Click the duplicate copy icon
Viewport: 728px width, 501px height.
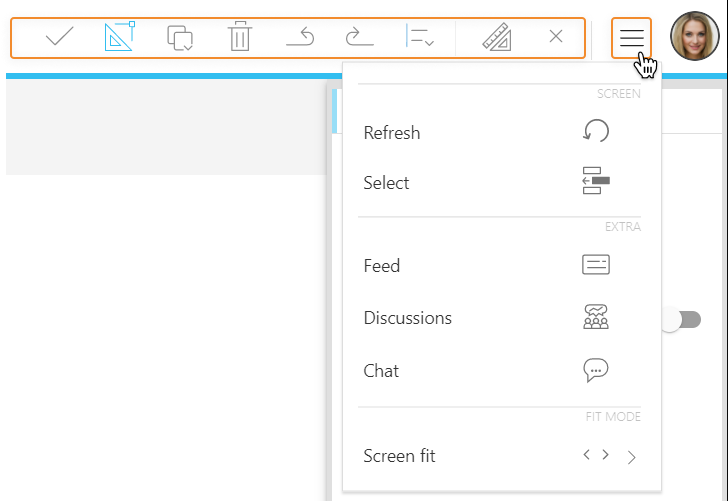(x=180, y=38)
